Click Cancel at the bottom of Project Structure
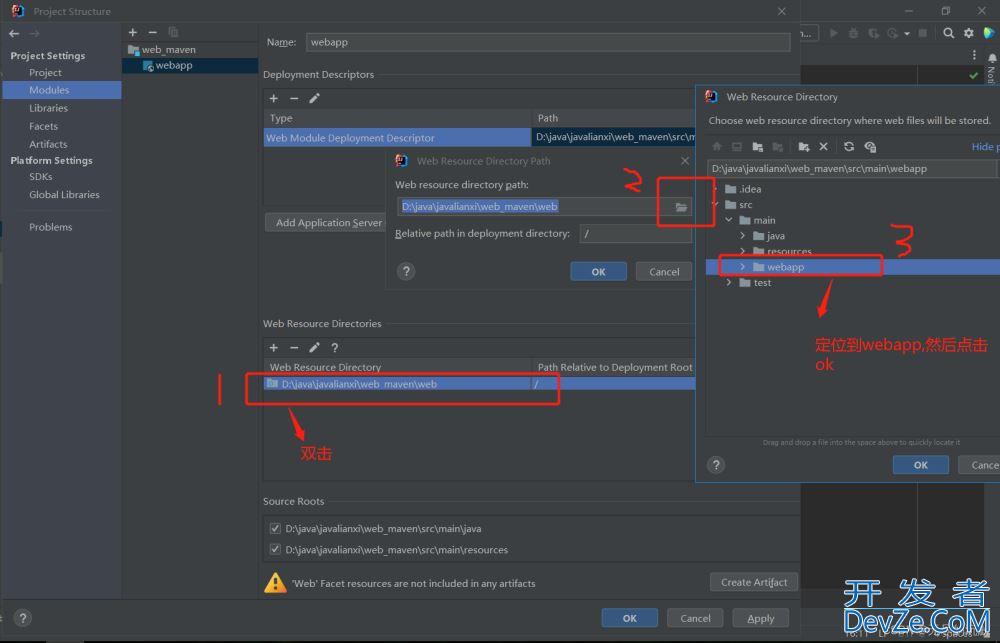Screen dimensions: 1000x643 tap(695, 618)
